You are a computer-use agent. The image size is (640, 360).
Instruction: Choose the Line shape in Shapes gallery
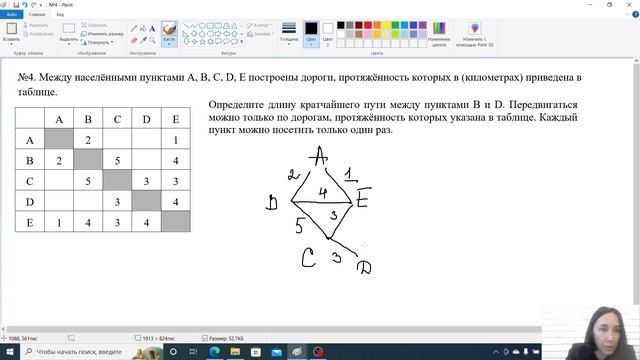click(187, 26)
